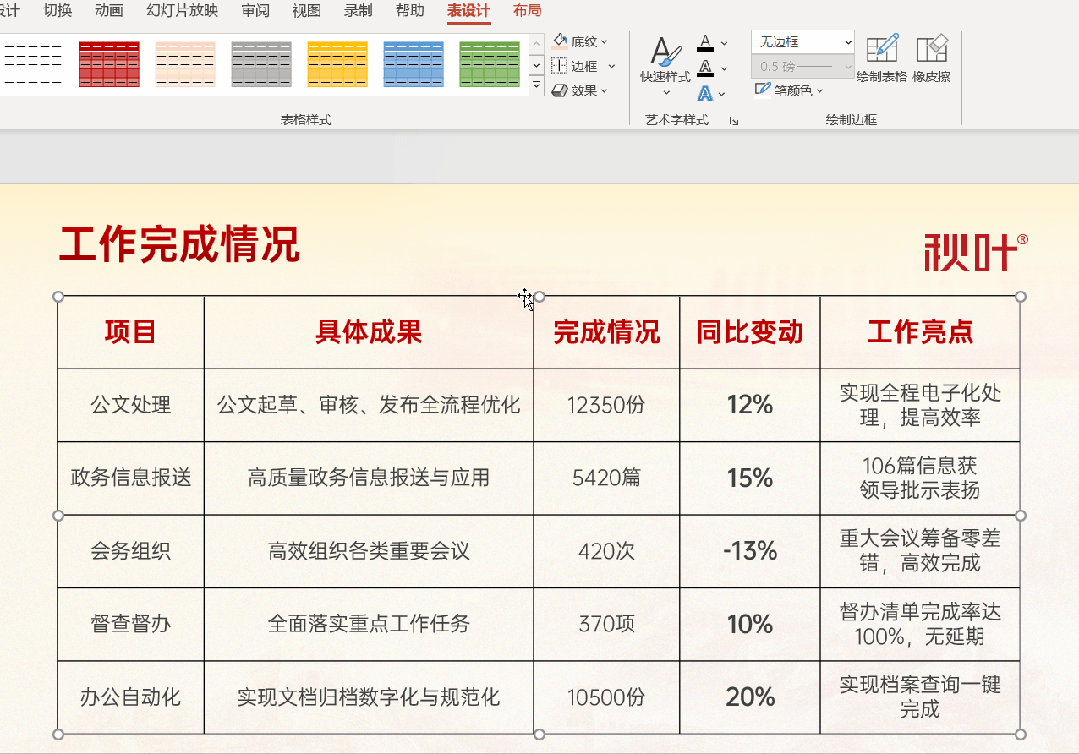Click the text fill letter A icon
Image resolution: width=1079 pixels, height=754 pixels.
(x=705, y=43)
